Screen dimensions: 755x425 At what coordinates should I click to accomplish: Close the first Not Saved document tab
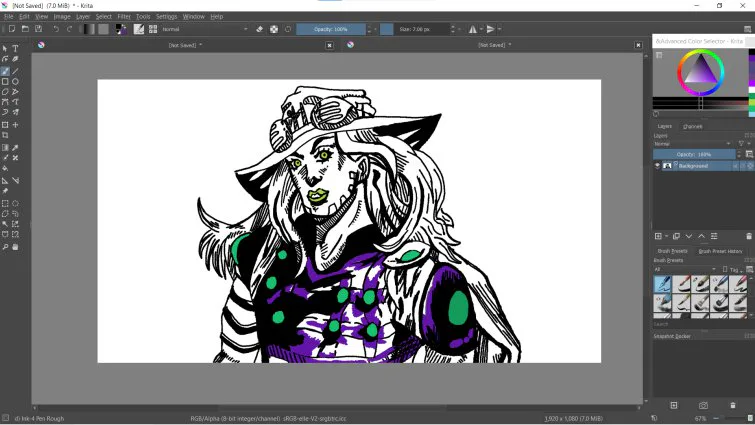coord(329,45)
